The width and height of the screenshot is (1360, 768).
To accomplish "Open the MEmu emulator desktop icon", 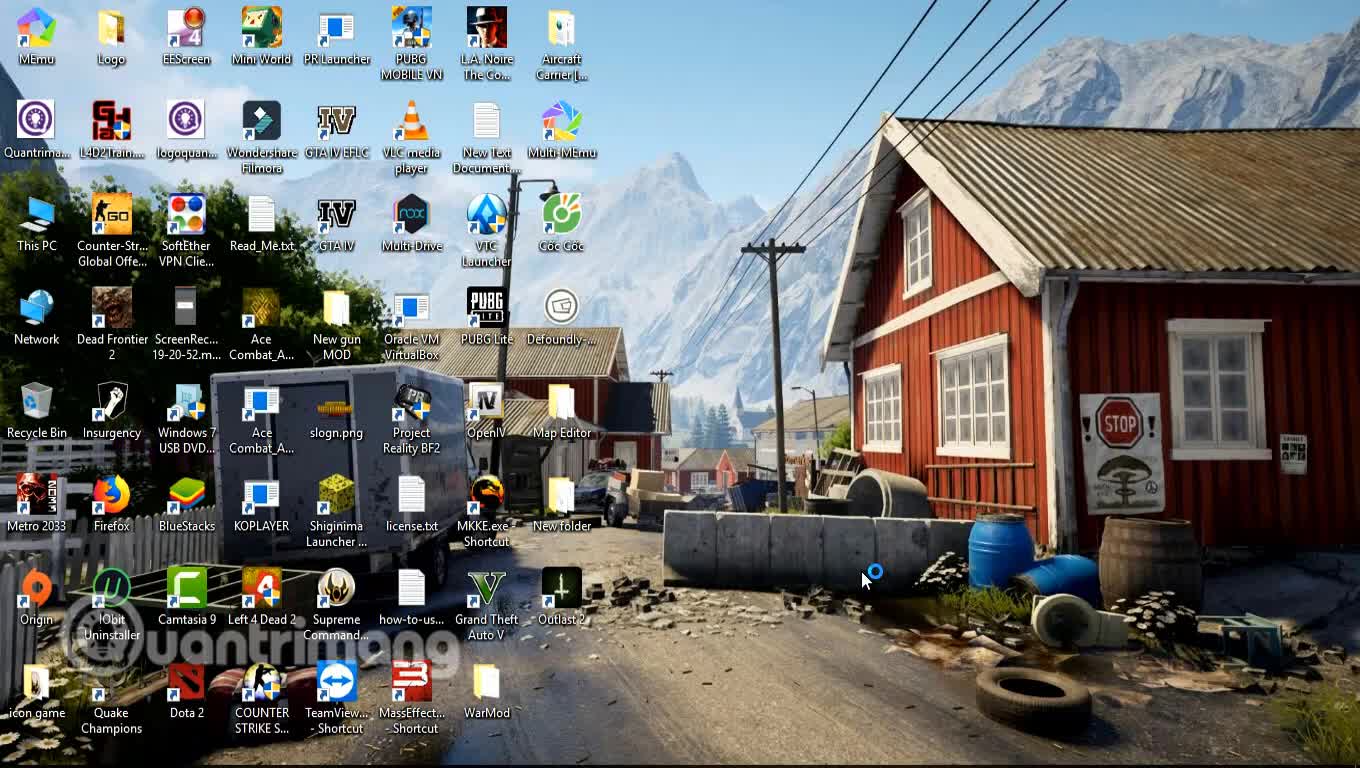I will point(37,37).
